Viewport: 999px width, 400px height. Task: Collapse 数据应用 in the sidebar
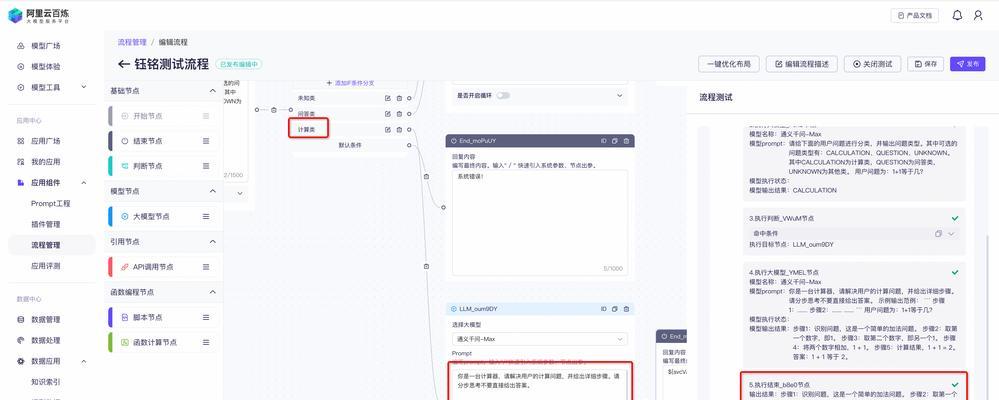pos(83,361)
